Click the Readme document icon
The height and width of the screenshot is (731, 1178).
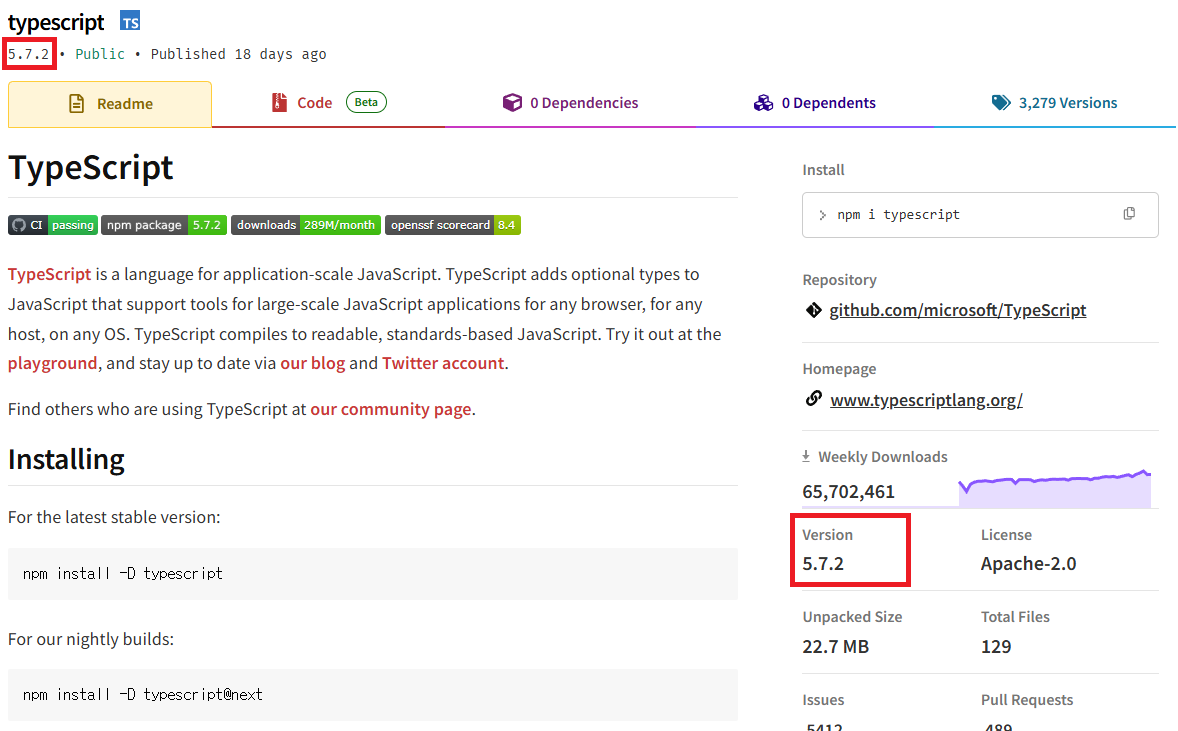(x=77, y=104)
